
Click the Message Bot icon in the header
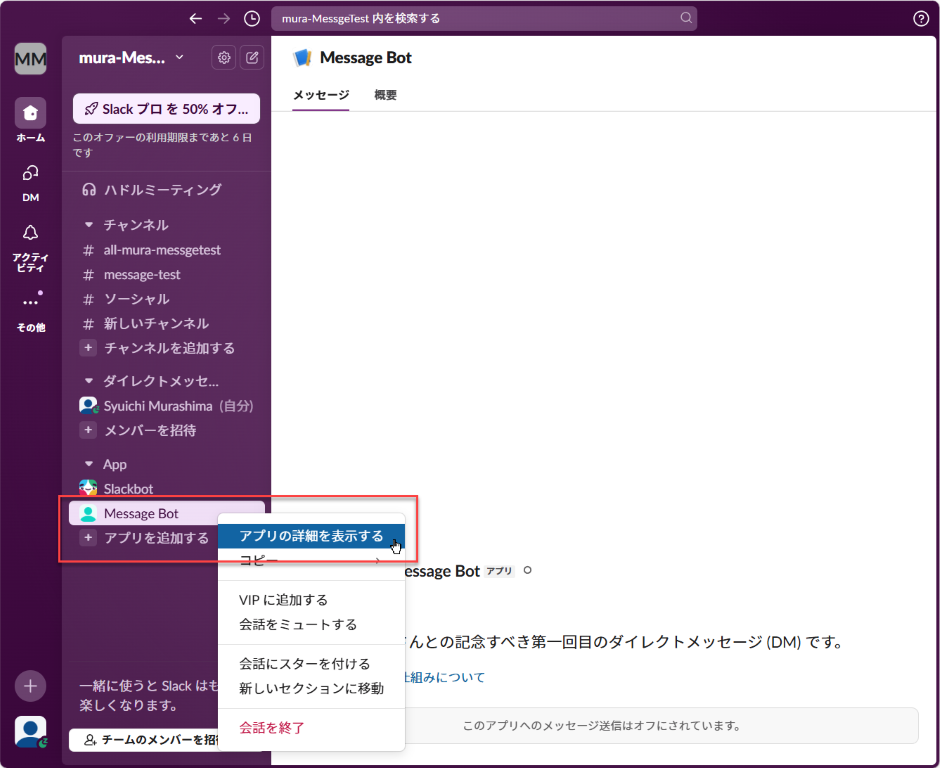click(x=302, y=58)
